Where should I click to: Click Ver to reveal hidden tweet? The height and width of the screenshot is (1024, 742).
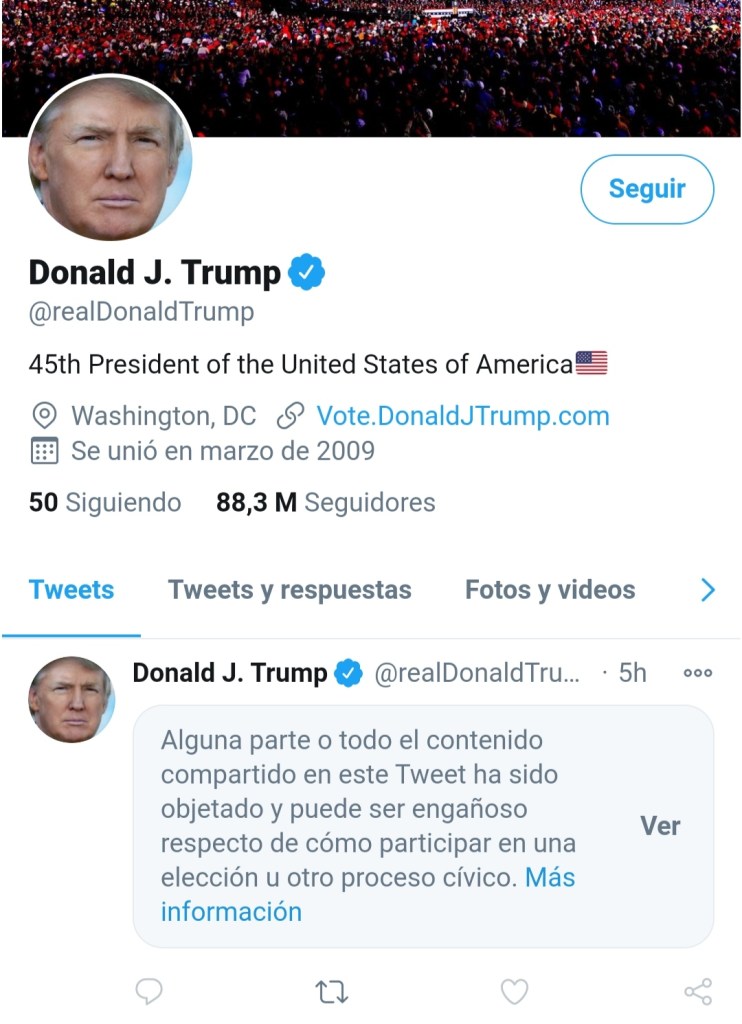point(660,826)
